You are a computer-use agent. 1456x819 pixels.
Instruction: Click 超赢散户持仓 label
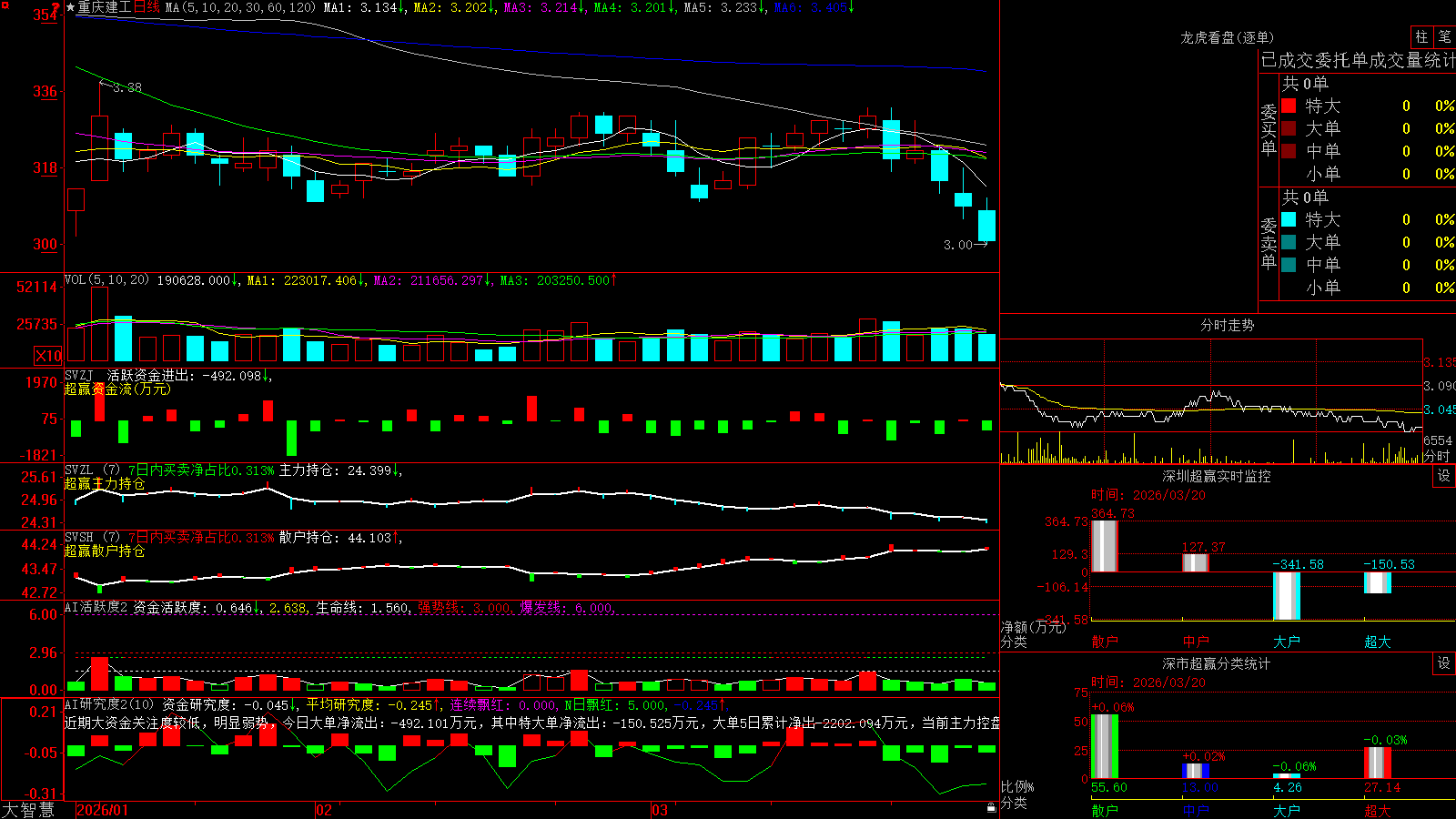click(x=105, y=551)
